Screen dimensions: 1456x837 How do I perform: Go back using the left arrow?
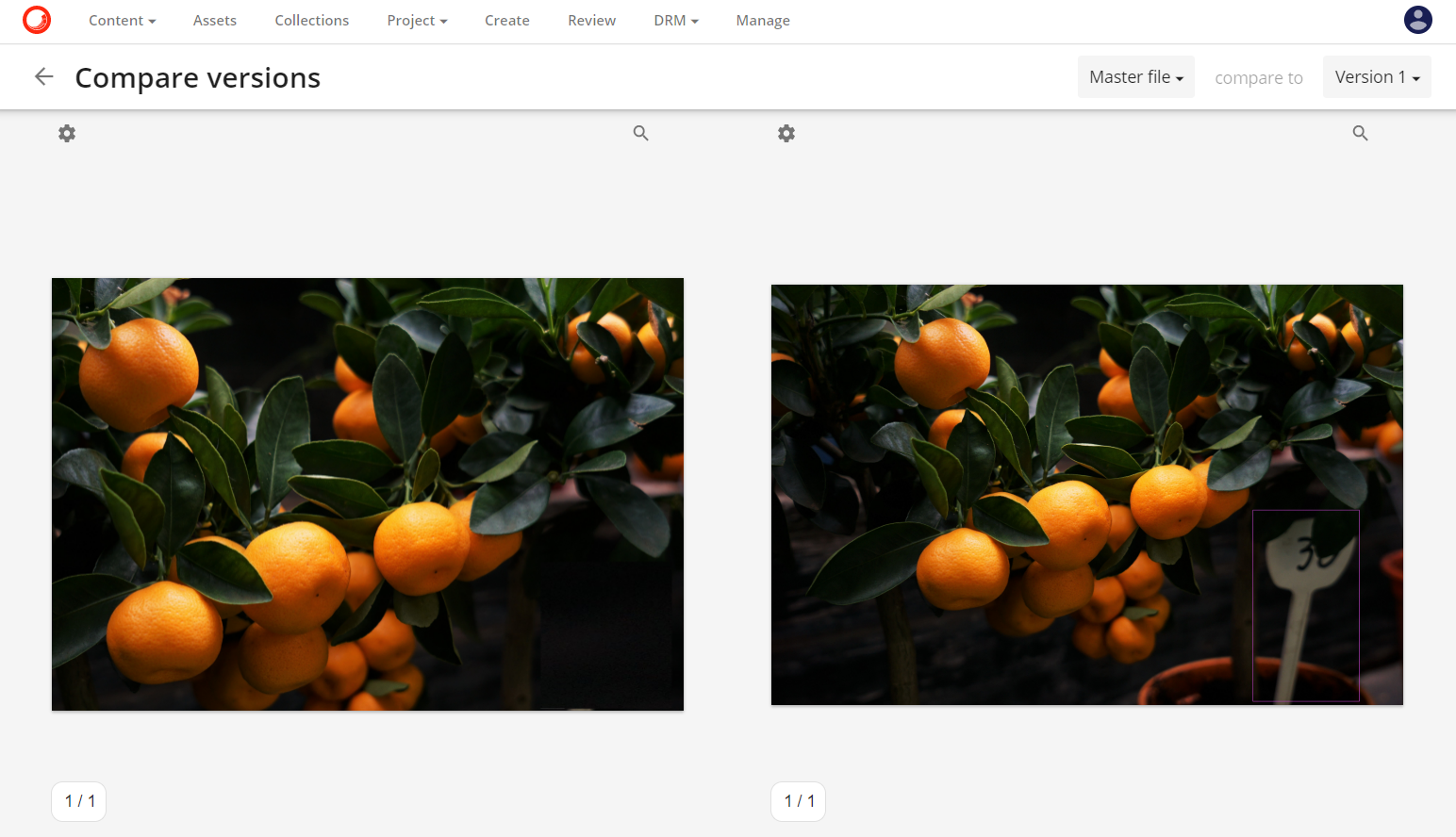[43, 77]
